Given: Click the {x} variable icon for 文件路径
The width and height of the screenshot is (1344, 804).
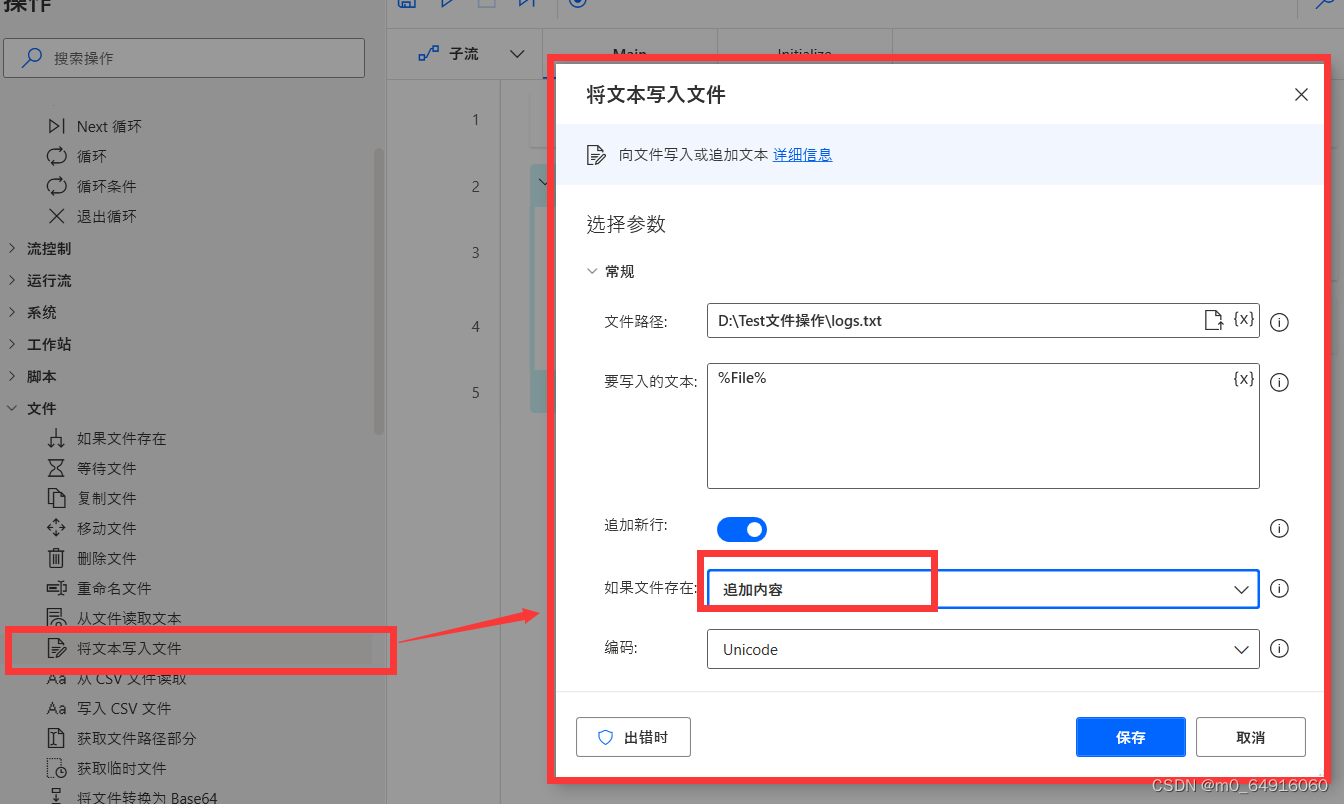Looking at the screenshot, I should tap(1244, 320).
